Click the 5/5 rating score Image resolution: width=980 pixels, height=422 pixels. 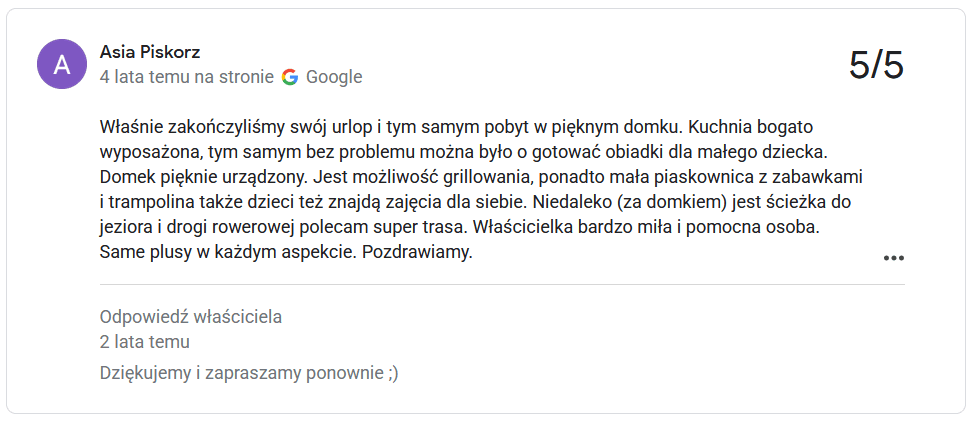coord(876,64)
